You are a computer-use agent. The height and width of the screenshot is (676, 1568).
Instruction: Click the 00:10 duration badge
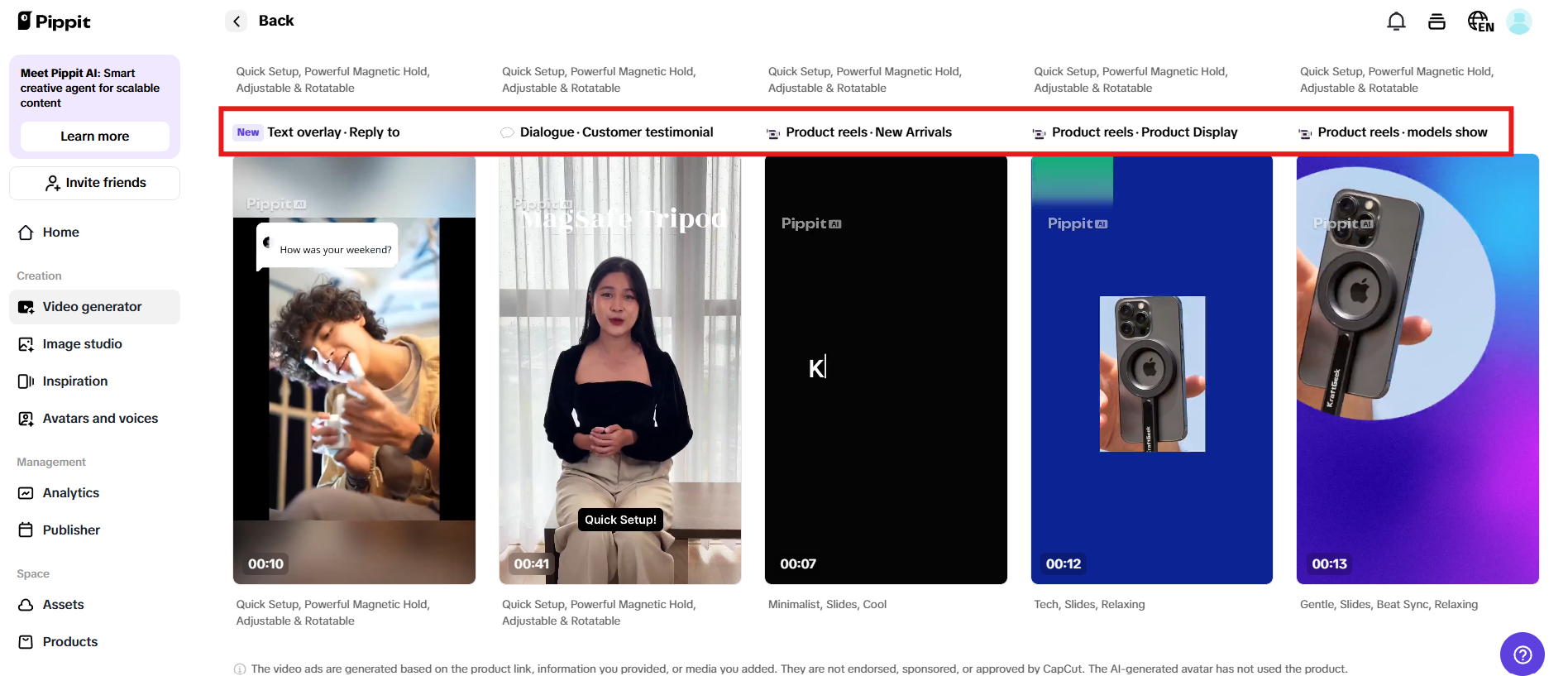click(265, 564)
